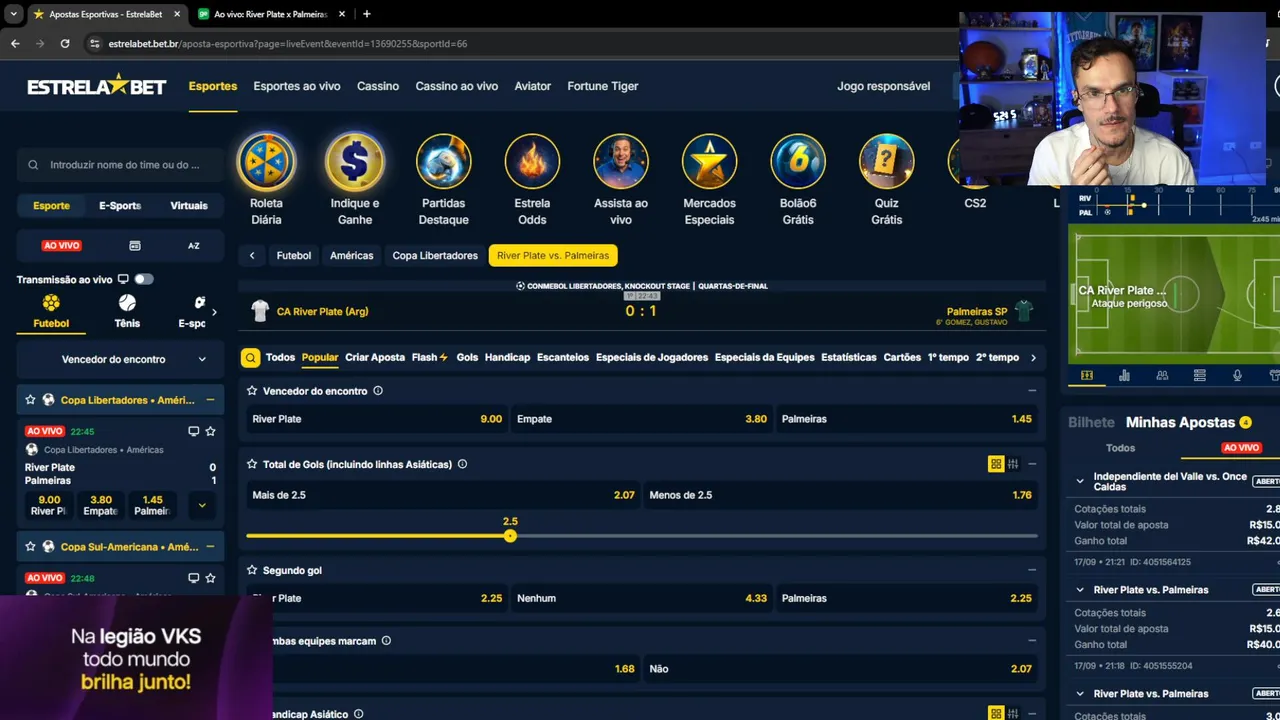Switch Total de Gols to slider view icon
The width and height of the screenshot is (1280, 720).
1013,464
